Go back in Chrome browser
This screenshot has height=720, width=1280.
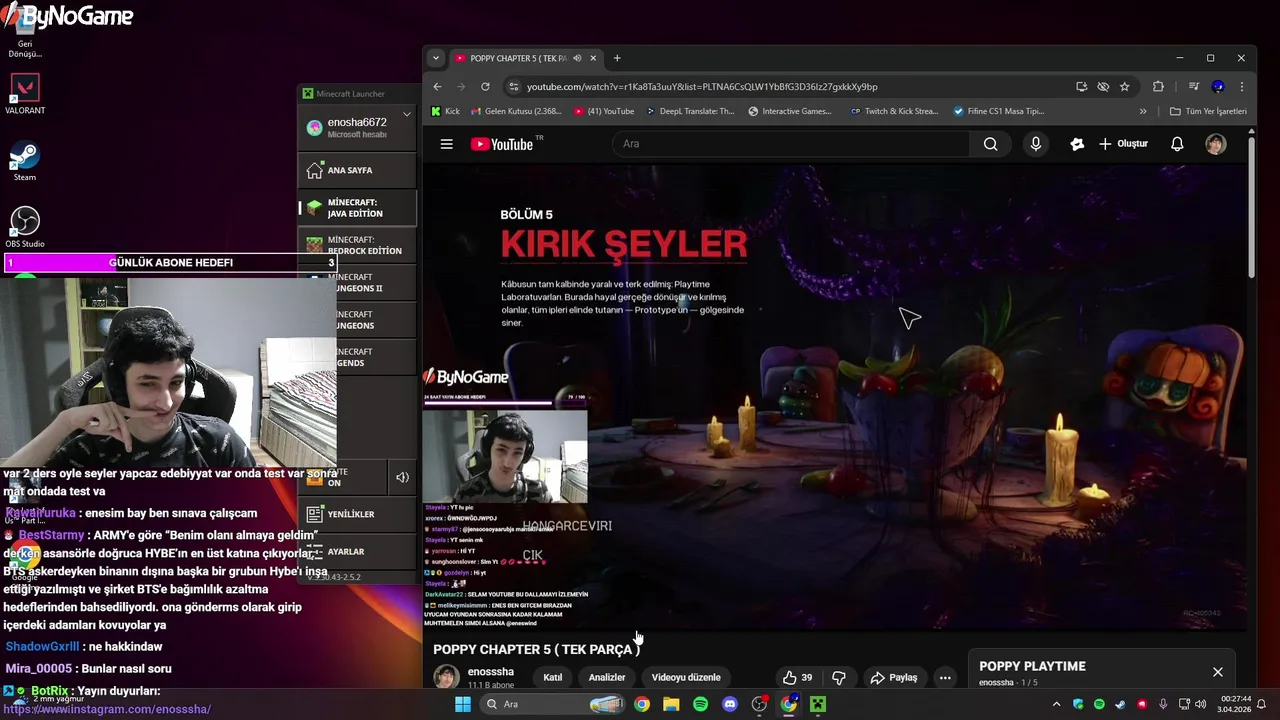click(437, 87)
